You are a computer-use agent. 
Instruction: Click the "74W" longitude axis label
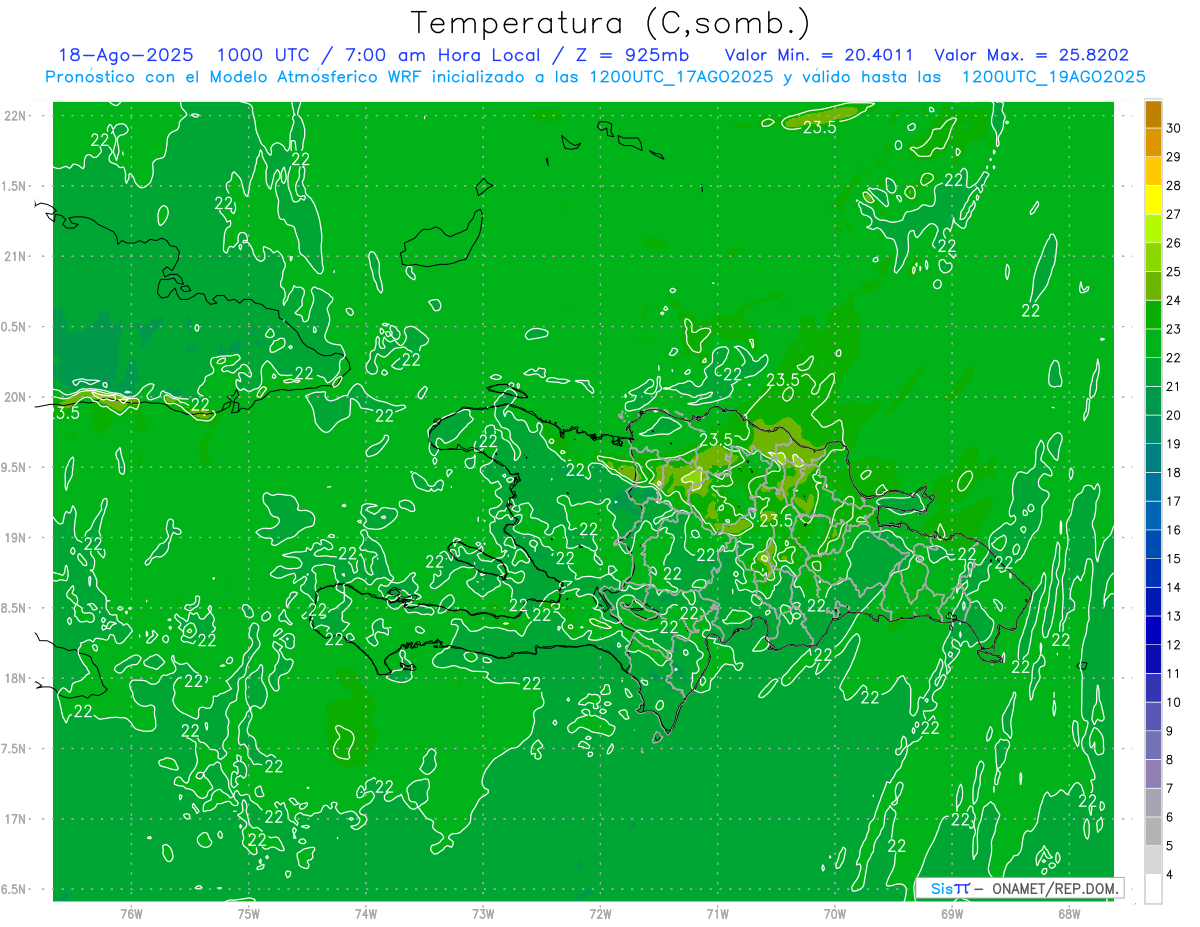[x=365, y=914]
